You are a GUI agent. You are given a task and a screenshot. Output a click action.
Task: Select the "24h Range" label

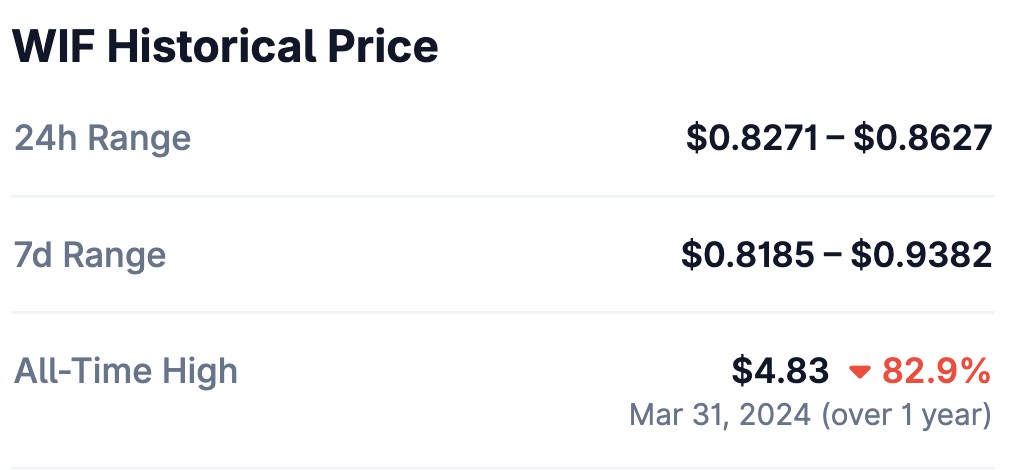click(x=102, y=138)
